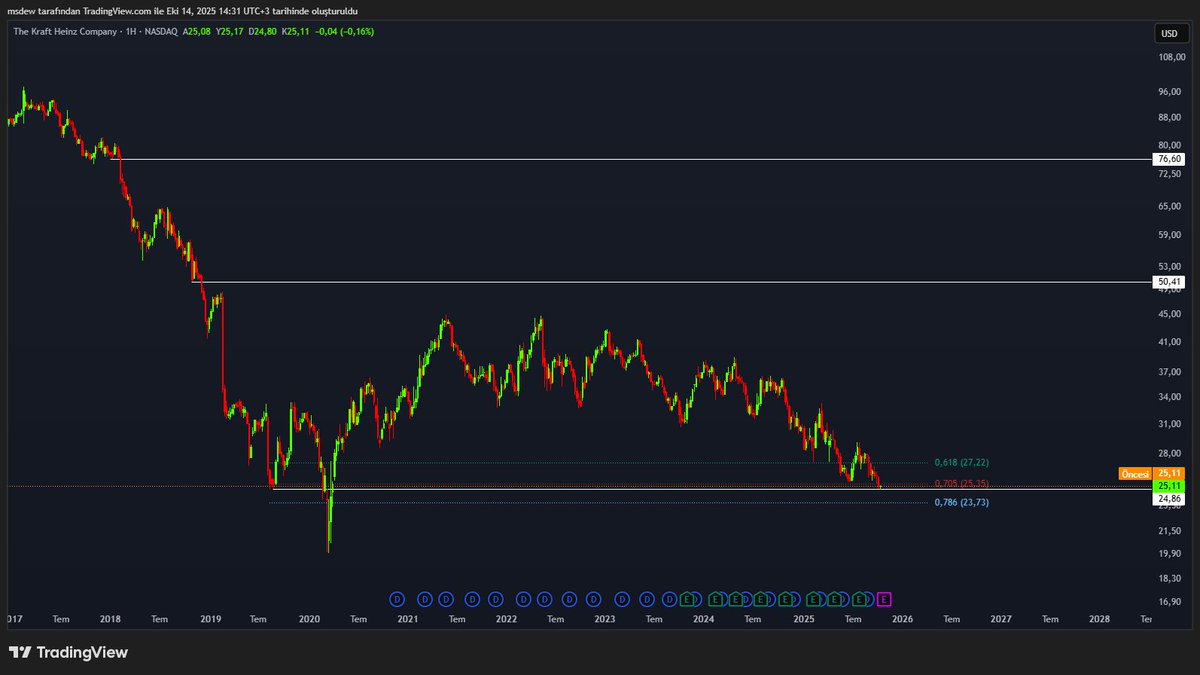The height and width of the screenshot is (675, 1200).
Task: Click 2020 on the time axis
Action: pos(309,619)
